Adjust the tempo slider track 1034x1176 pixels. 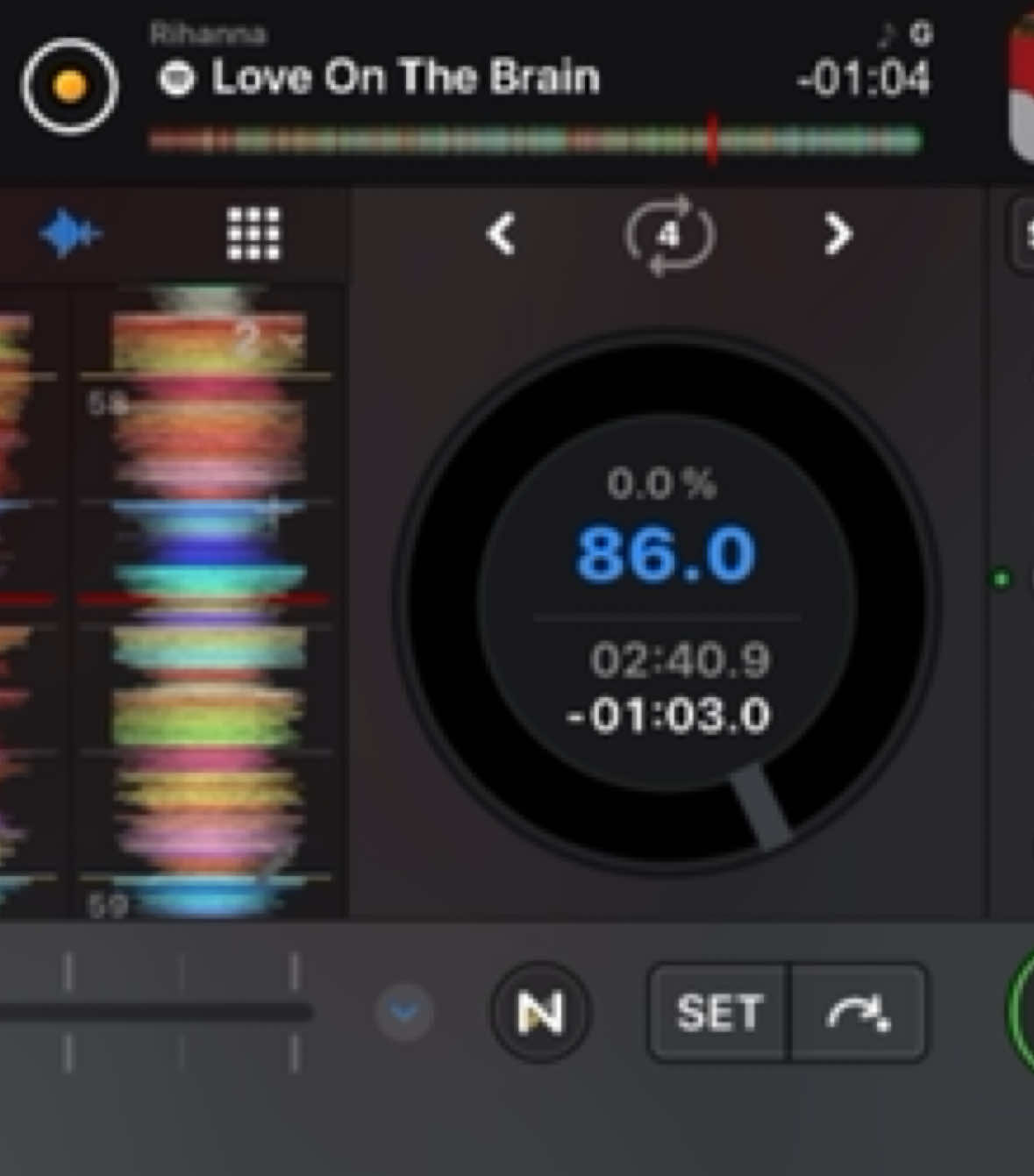pos(156,1013)
